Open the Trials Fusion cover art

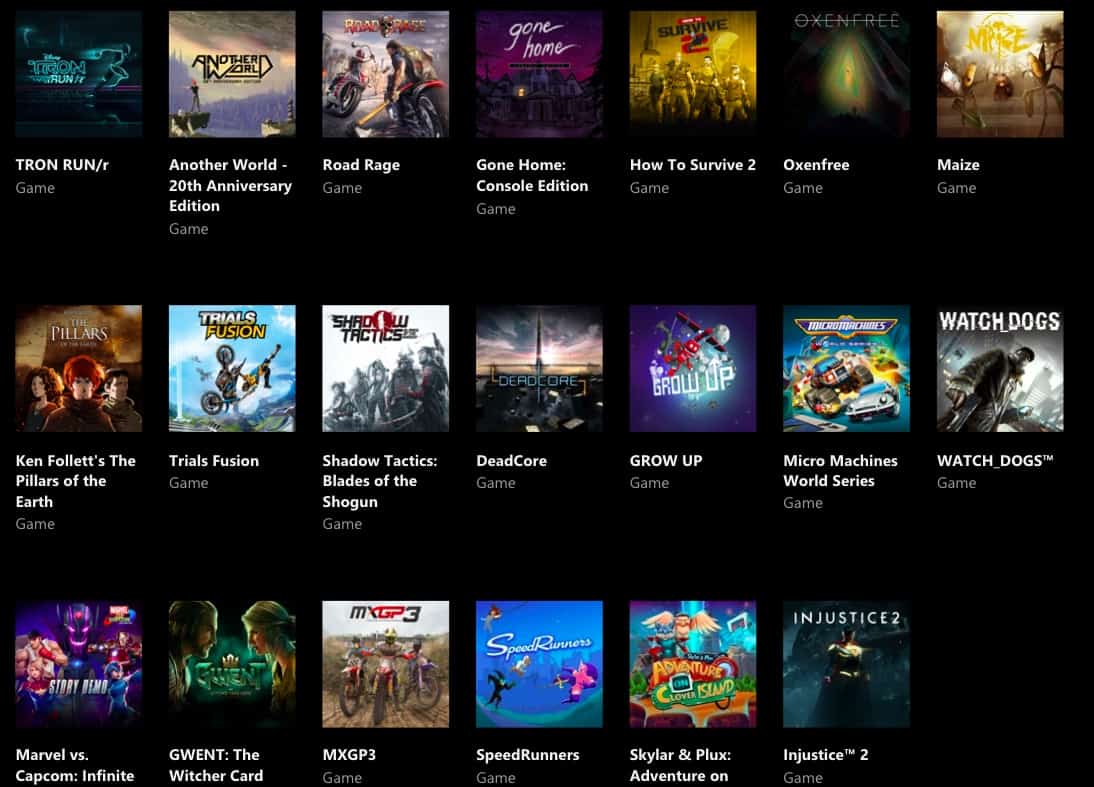click(x=232, y=368)
